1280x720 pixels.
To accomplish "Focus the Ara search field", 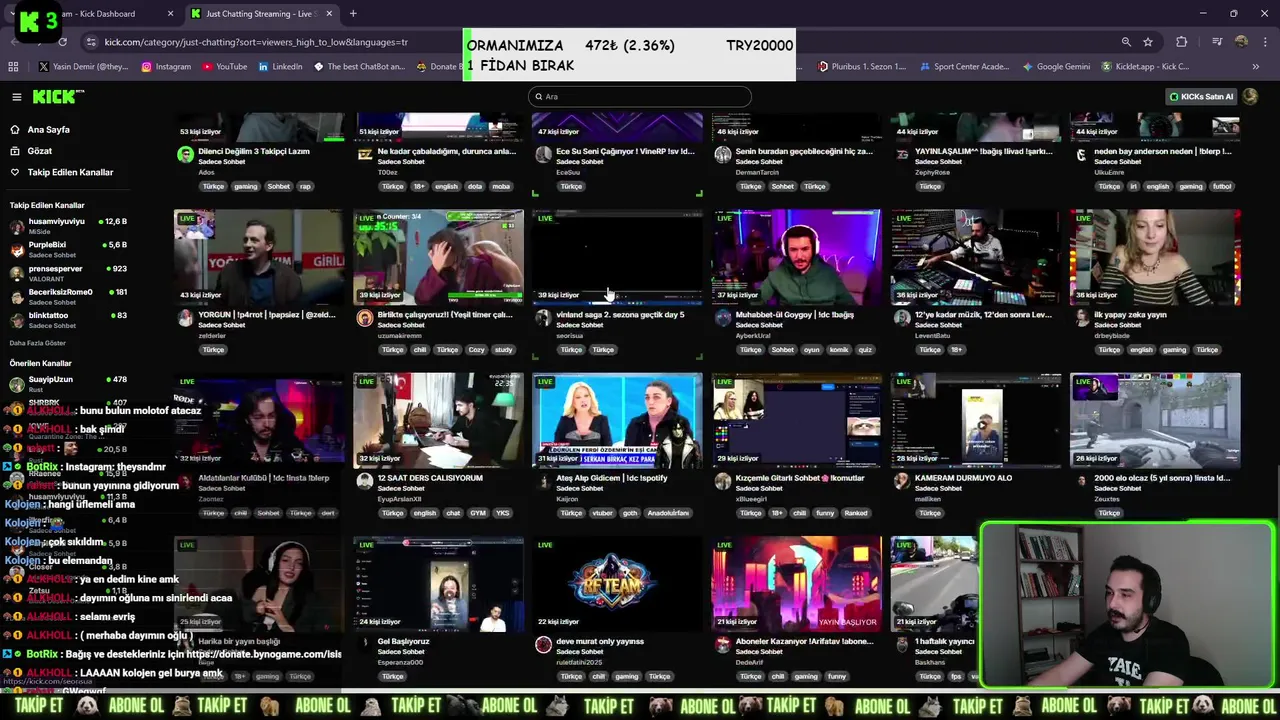I will pos(640,96).
